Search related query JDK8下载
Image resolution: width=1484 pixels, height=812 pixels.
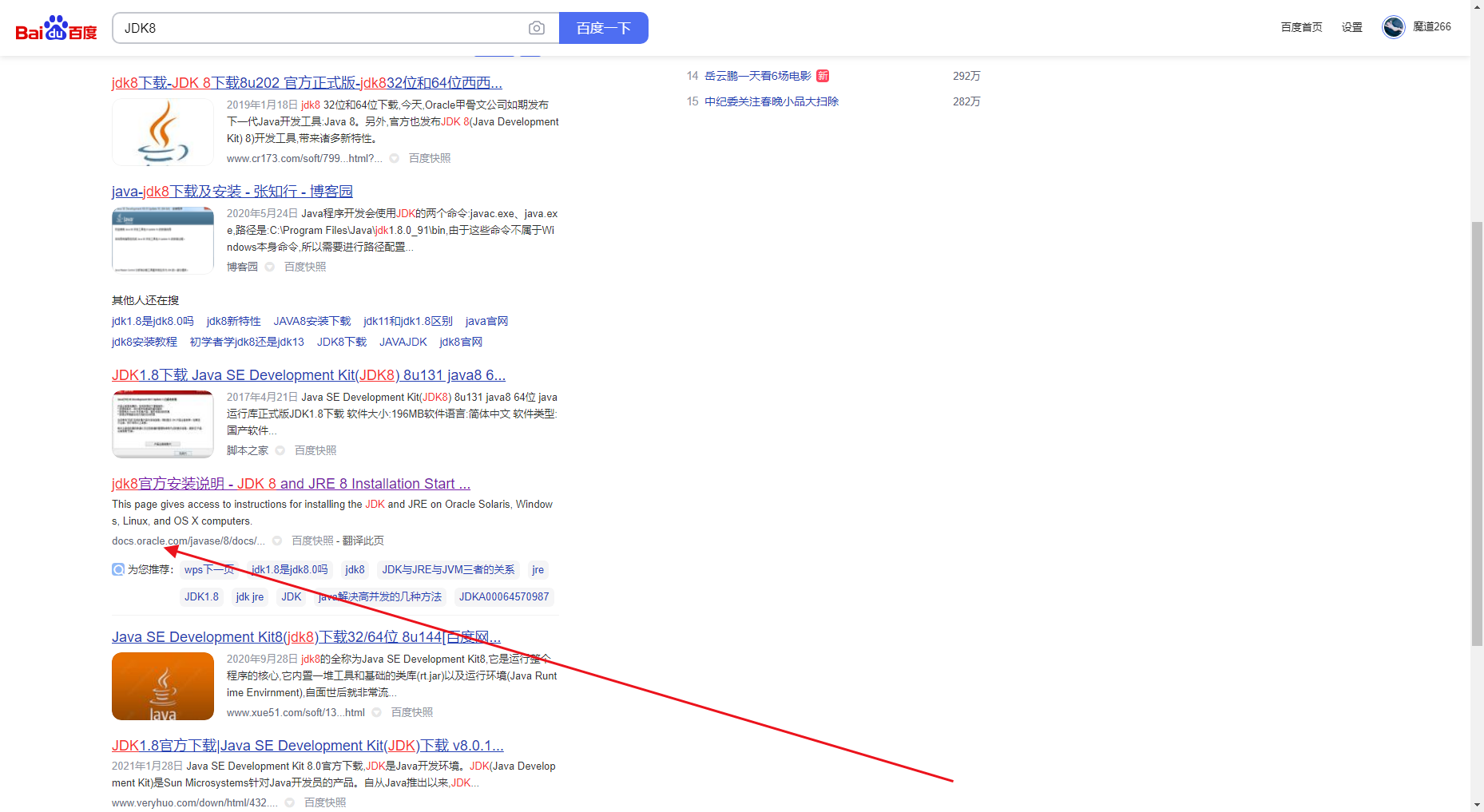pos(342,342)
